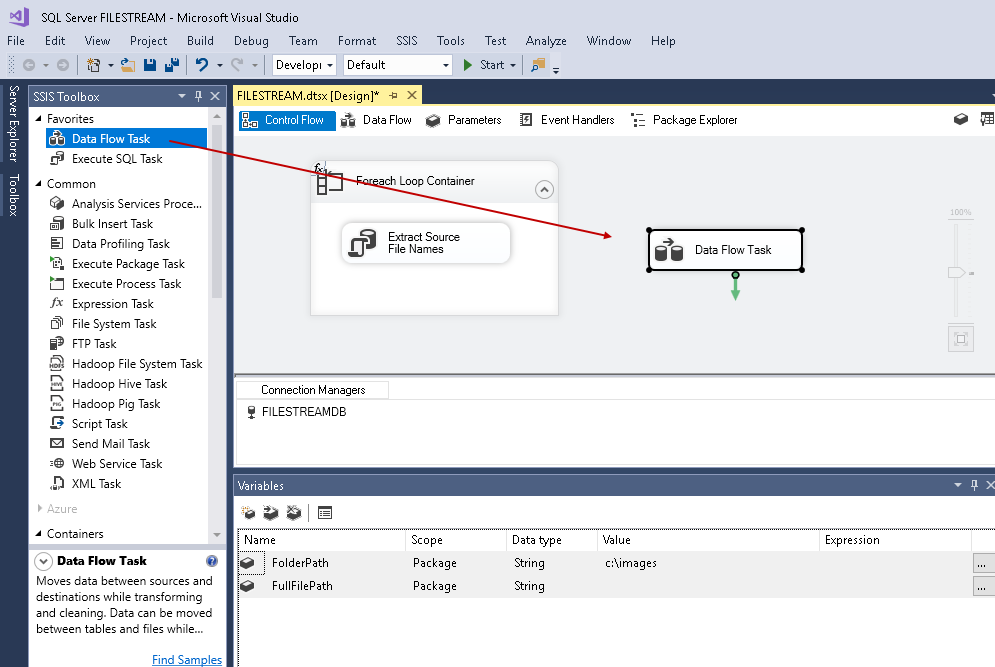Viewport: 995px width, 667px height.
Task: Open the Start button dropdown arrow
Action: (513, 65)
